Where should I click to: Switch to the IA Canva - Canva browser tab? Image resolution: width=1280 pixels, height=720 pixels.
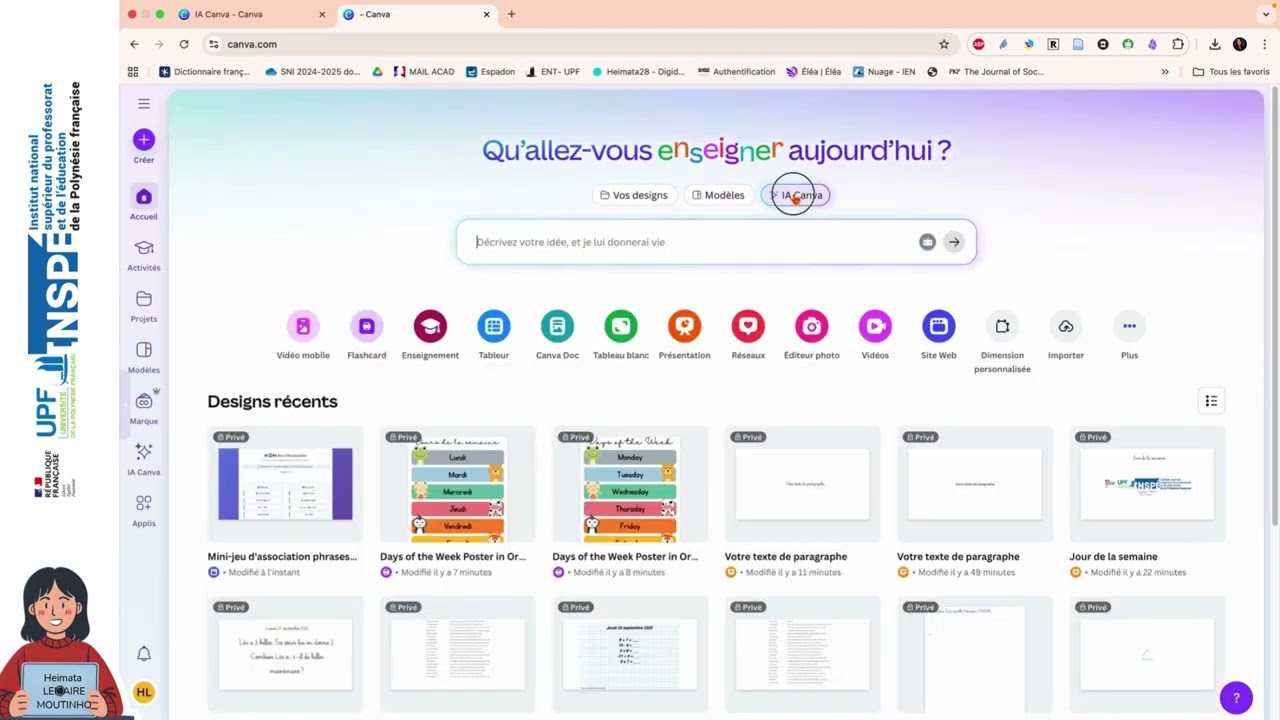250,14
